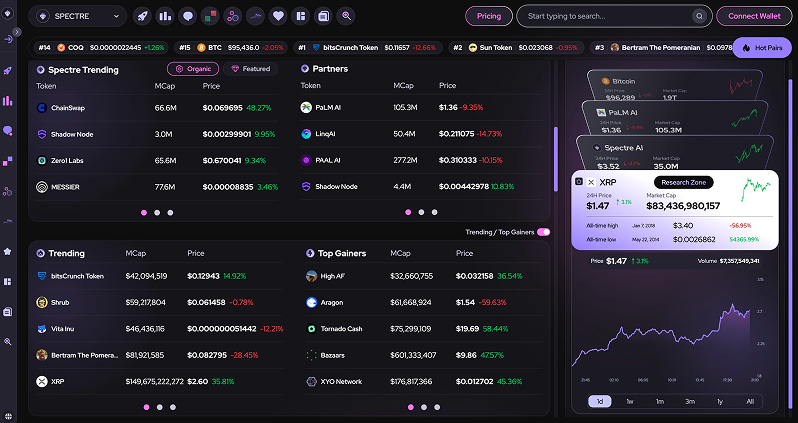The height and width of the screenshot is (423, 798).
Task: Open XYO Network row in Top Gainers
Action: point(424,381)
